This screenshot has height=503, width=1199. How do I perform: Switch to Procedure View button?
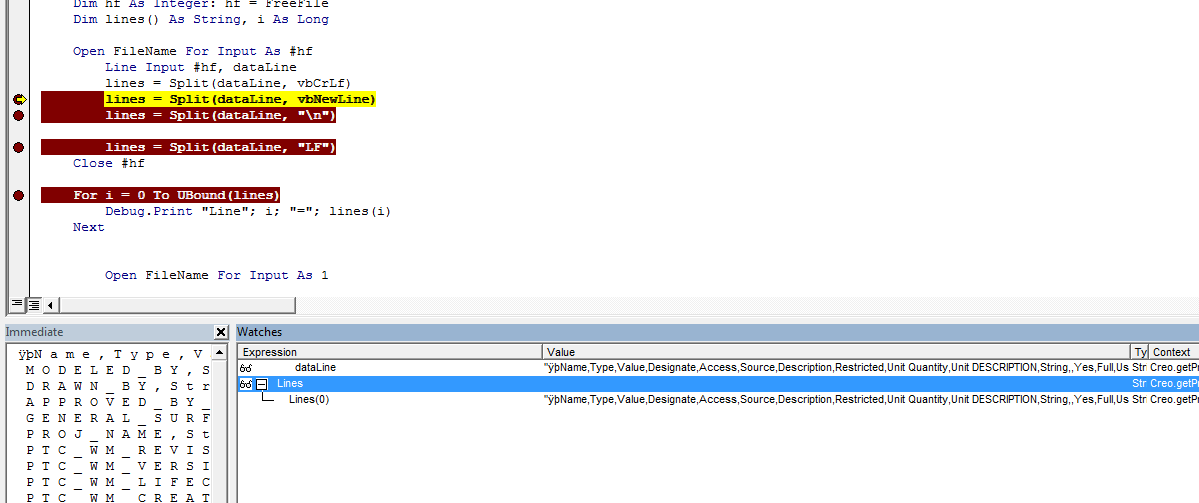pos(17,305)
